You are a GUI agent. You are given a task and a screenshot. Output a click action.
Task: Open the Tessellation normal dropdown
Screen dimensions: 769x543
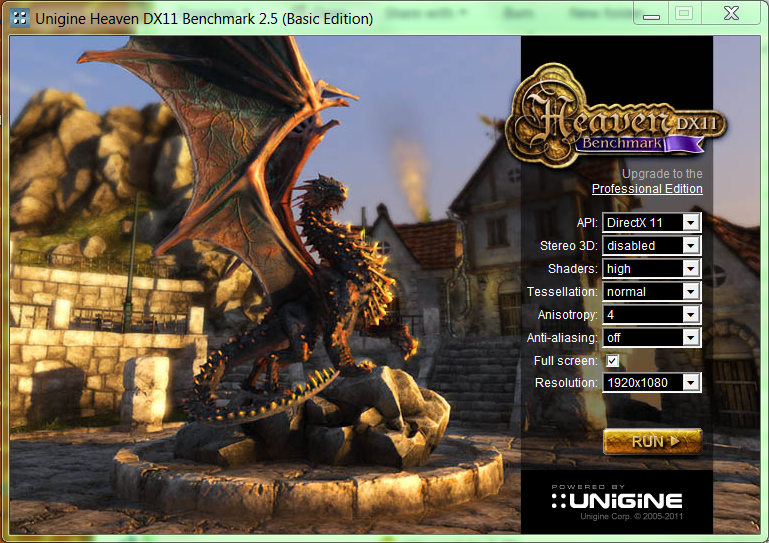pos(652,291)
